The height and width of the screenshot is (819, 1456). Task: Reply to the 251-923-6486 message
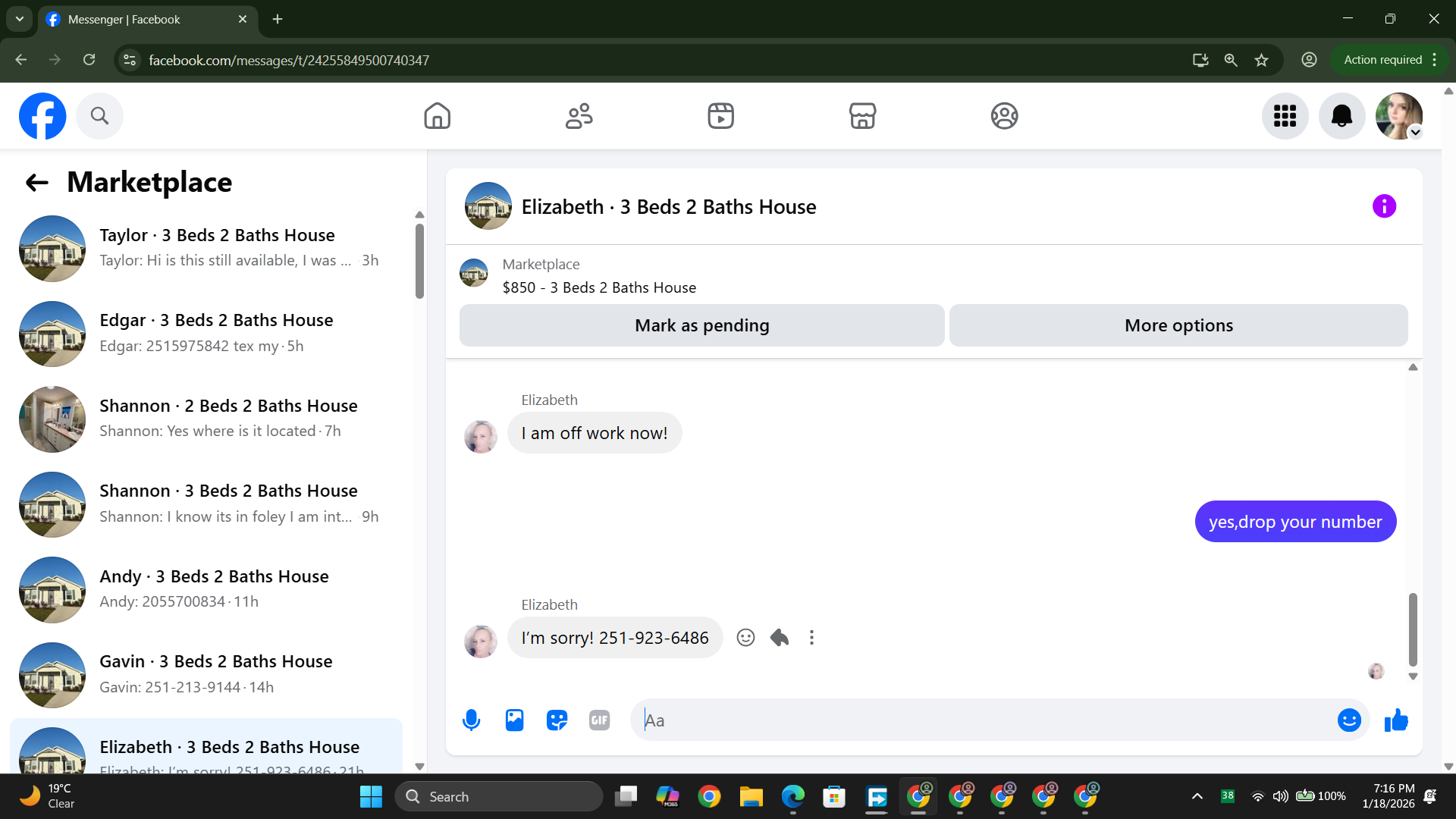pos(779,638)
